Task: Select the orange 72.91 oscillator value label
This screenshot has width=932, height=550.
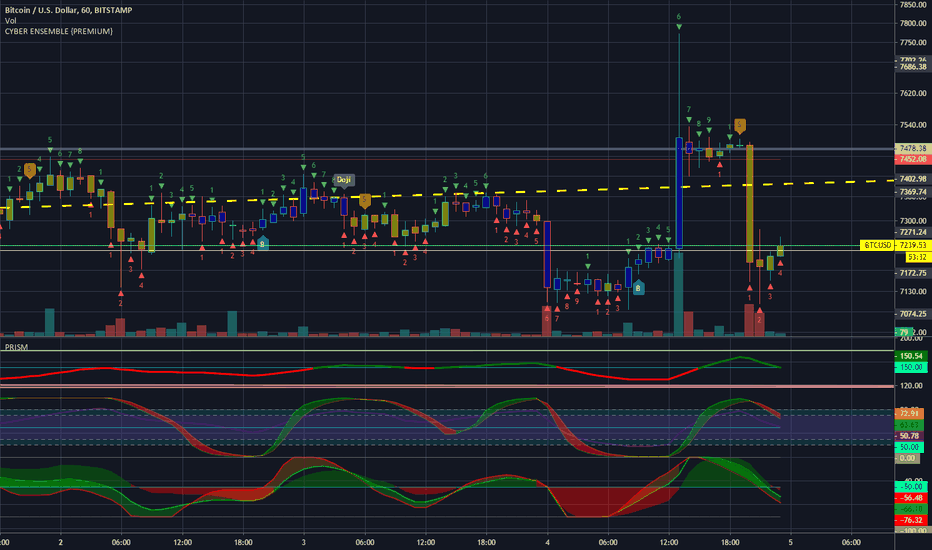Action: point(909,413)
